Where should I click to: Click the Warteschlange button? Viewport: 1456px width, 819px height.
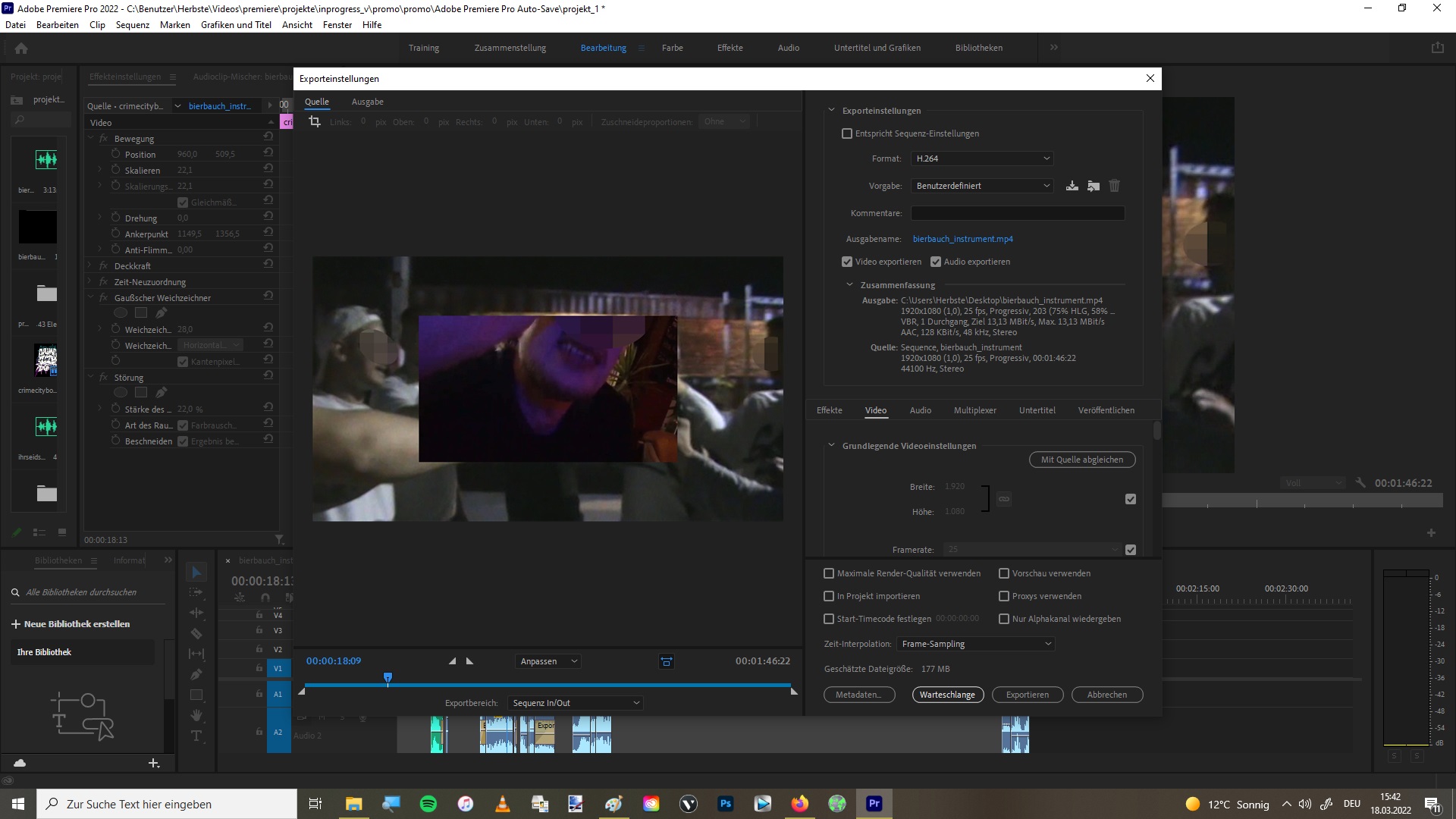pos(947,695)
